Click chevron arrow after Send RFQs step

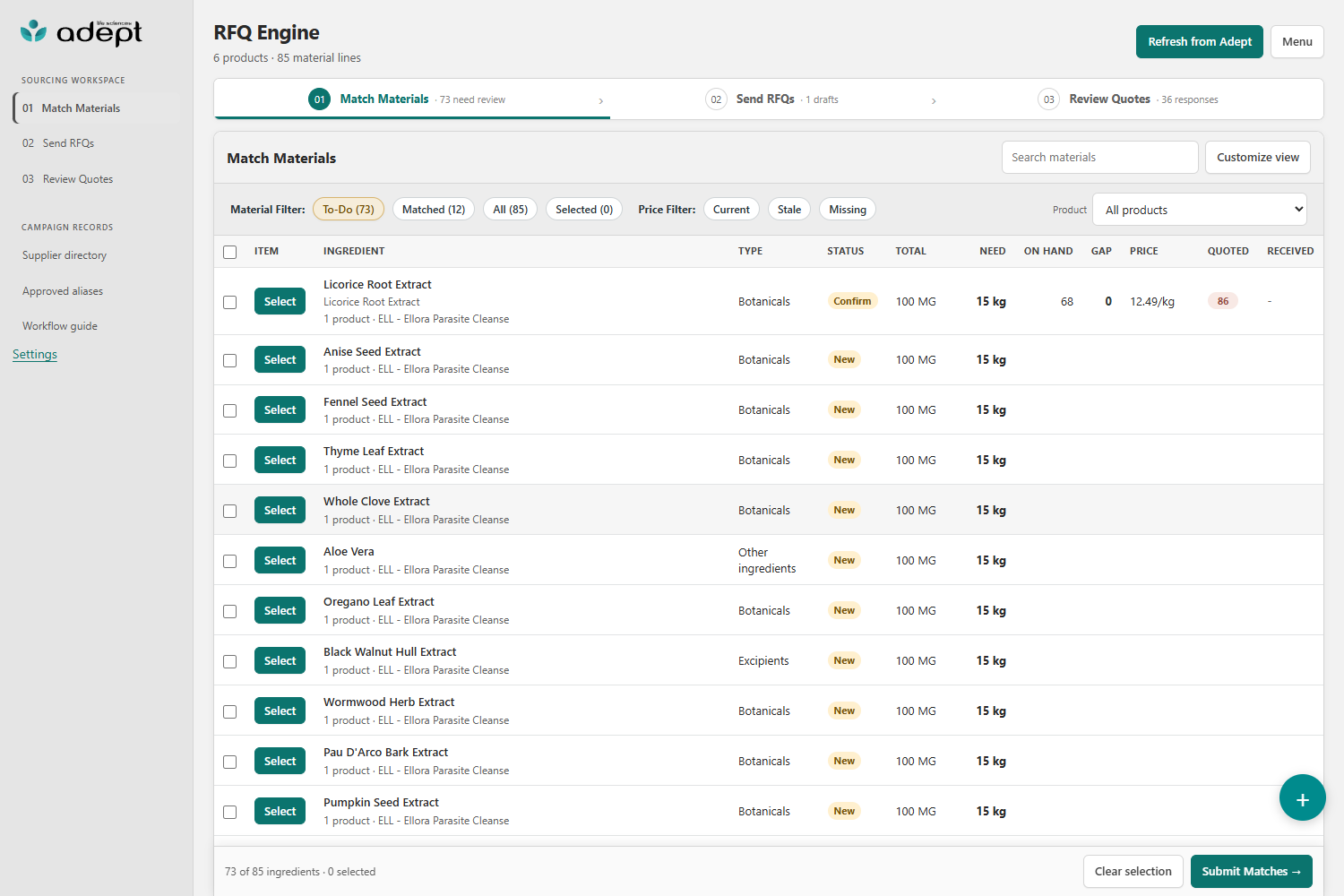coord(934,101)
